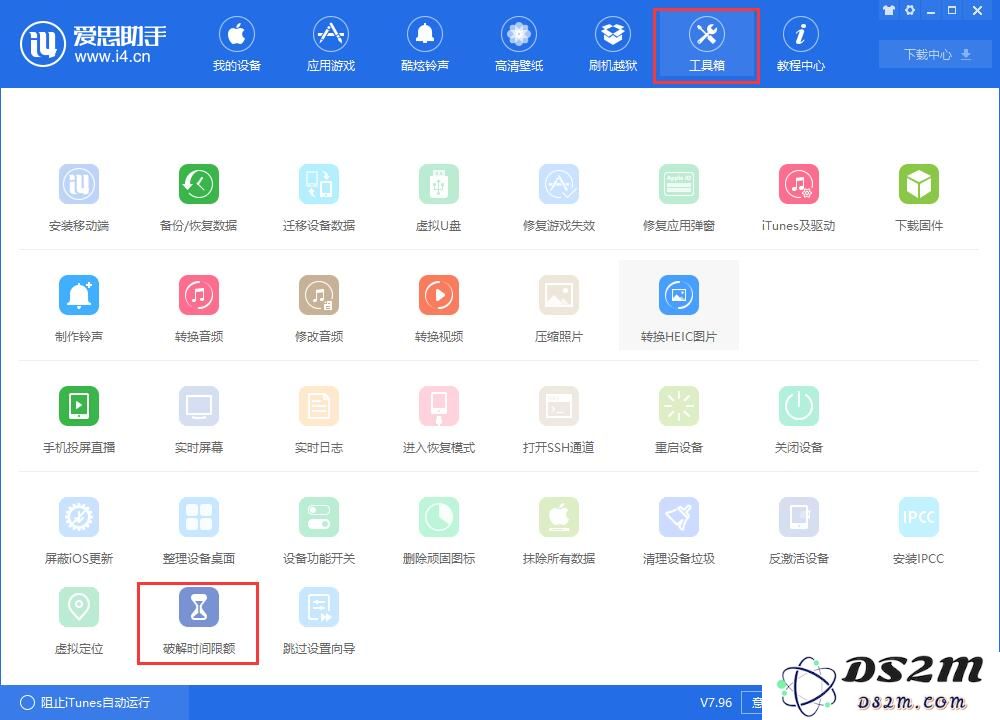
Task: Open 屏蔽iOS更新 tool
Action: pyautogui.click(x=79, y=531)
